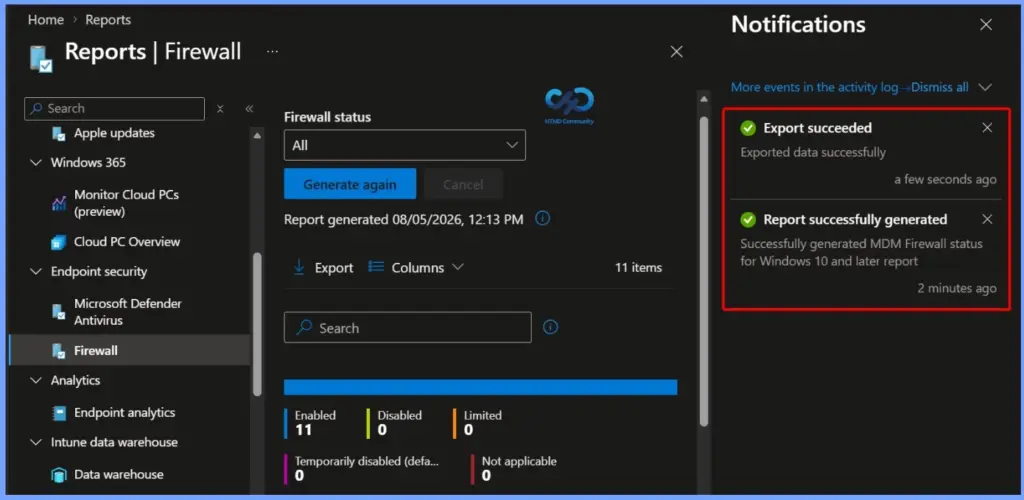1024x500 pixels.
Task: Collapse the Intune data warehouse section
Action: (x=36, y=443)
